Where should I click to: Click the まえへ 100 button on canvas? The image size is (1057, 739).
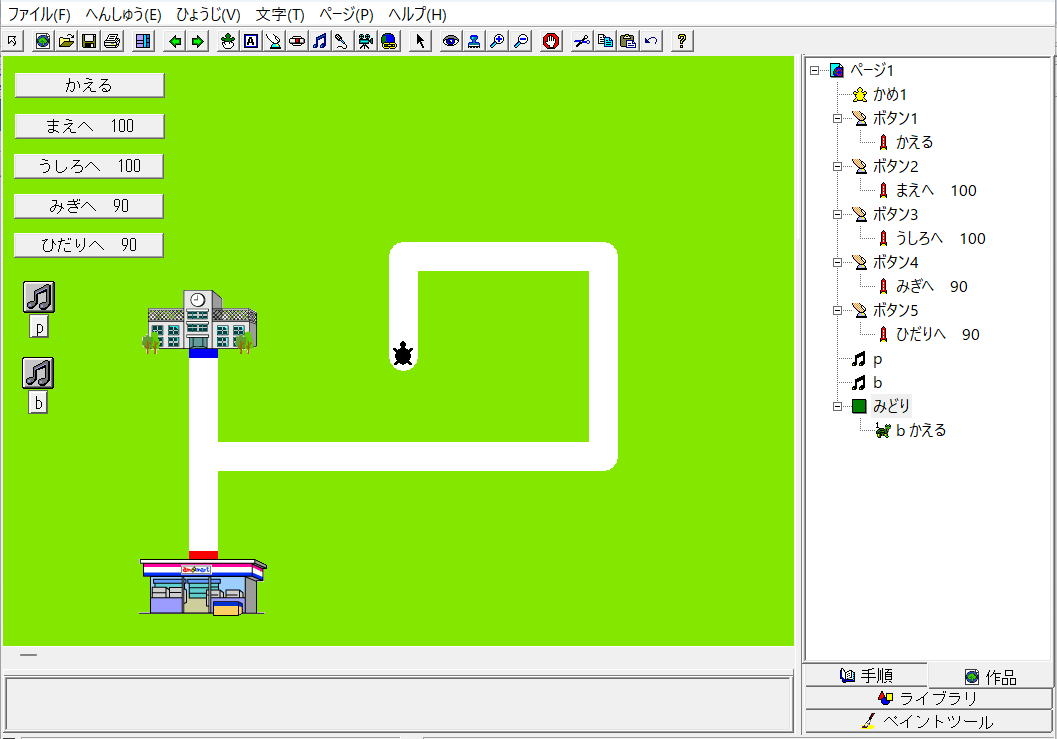pos(89,126)
